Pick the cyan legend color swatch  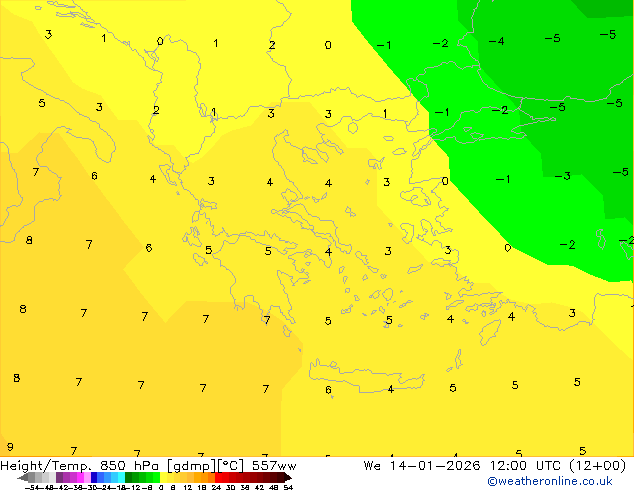121,477
